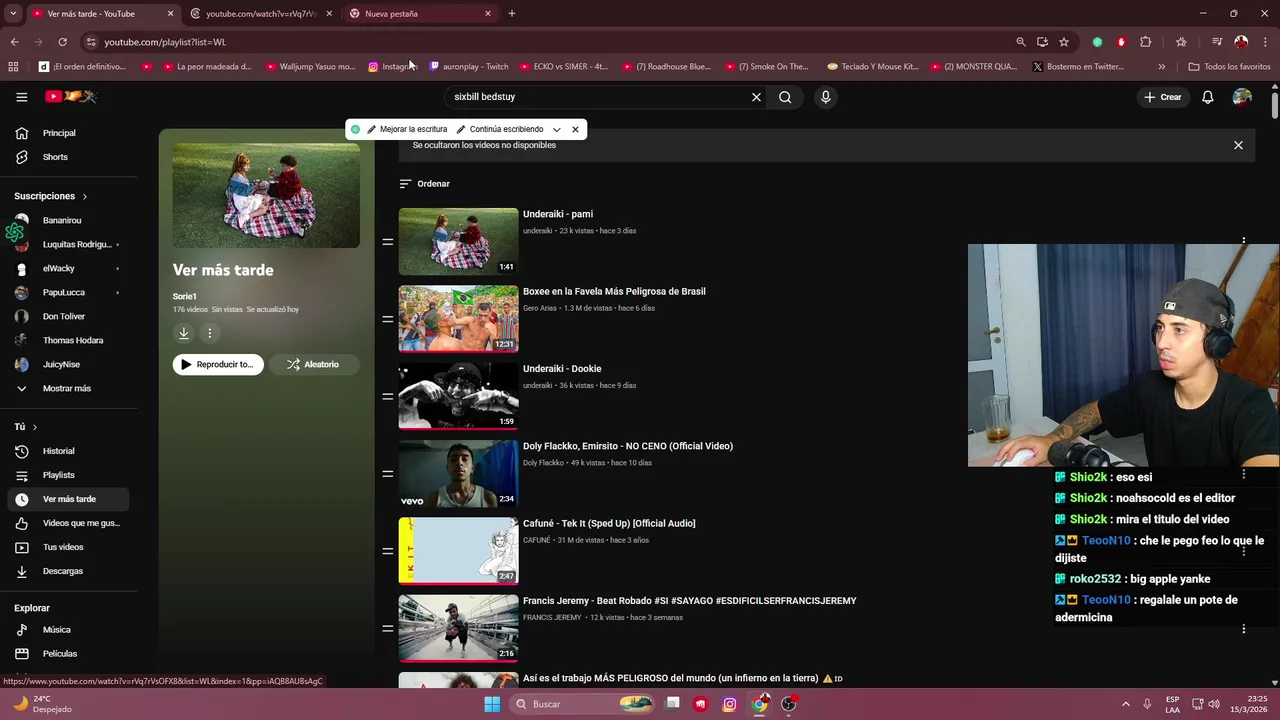Open Windows Start menu

(x=492, y=704)
